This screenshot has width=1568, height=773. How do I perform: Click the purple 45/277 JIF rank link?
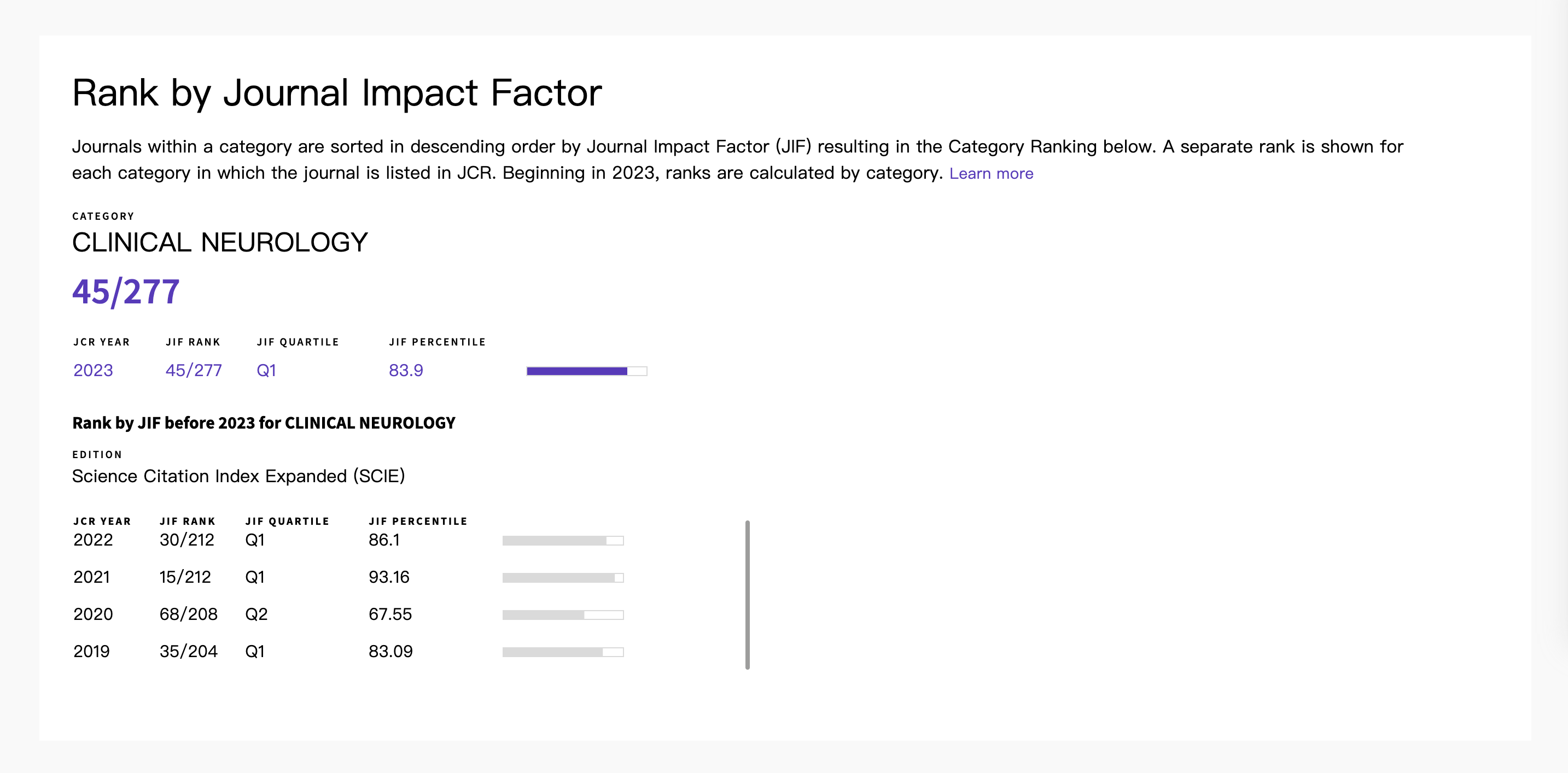click(x=194, y=370)
